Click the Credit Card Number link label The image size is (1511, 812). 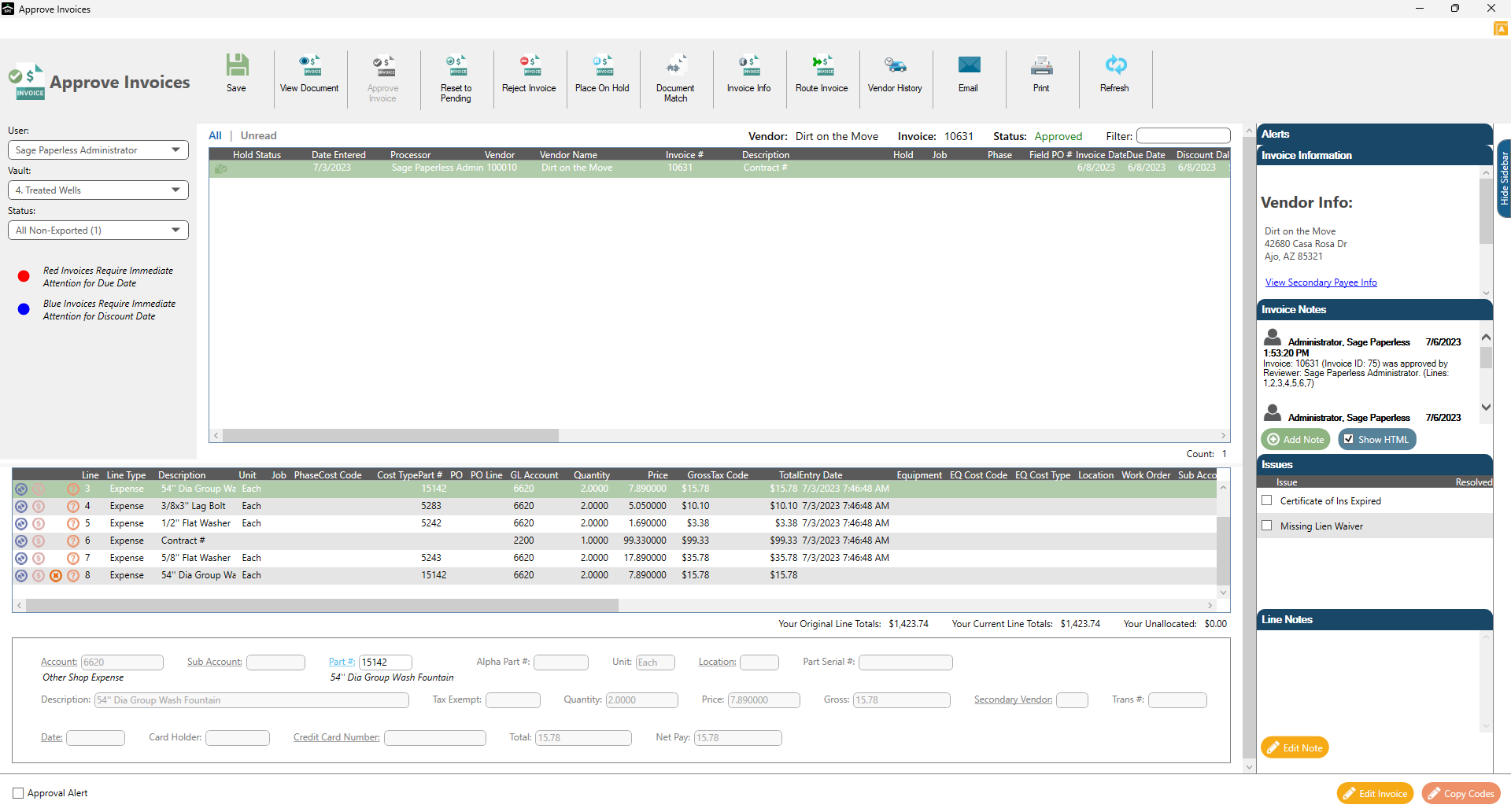[336, 737]
